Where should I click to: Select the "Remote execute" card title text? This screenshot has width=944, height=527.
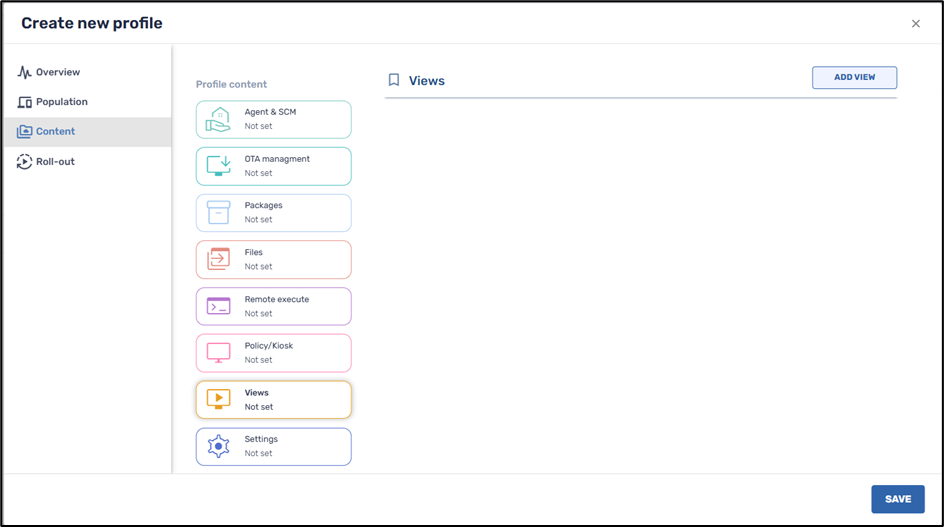tap(277, 299)
